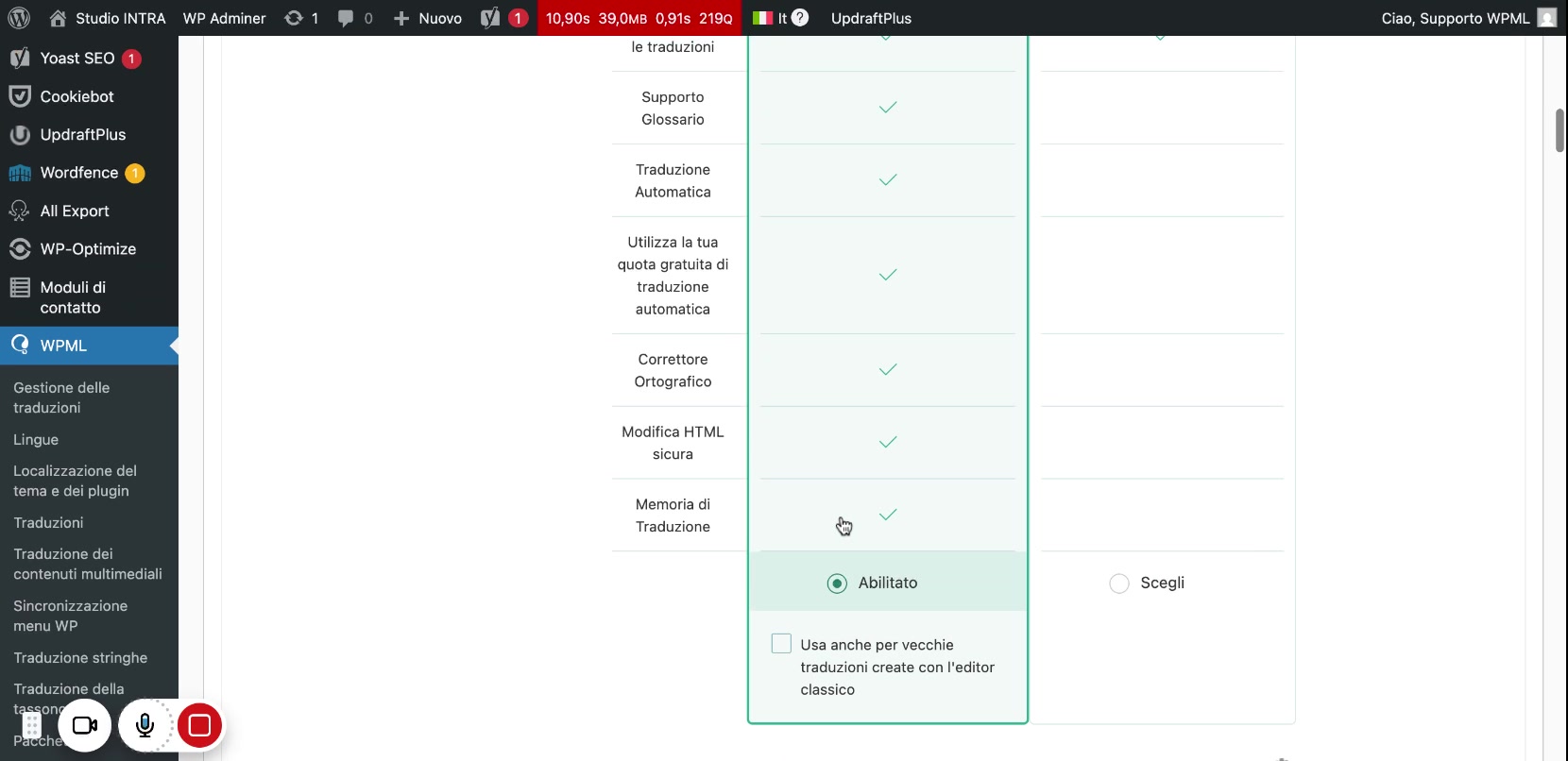
Task: Expand the Nuovo menu in admin bar
Action: click(x=428, y=18)
